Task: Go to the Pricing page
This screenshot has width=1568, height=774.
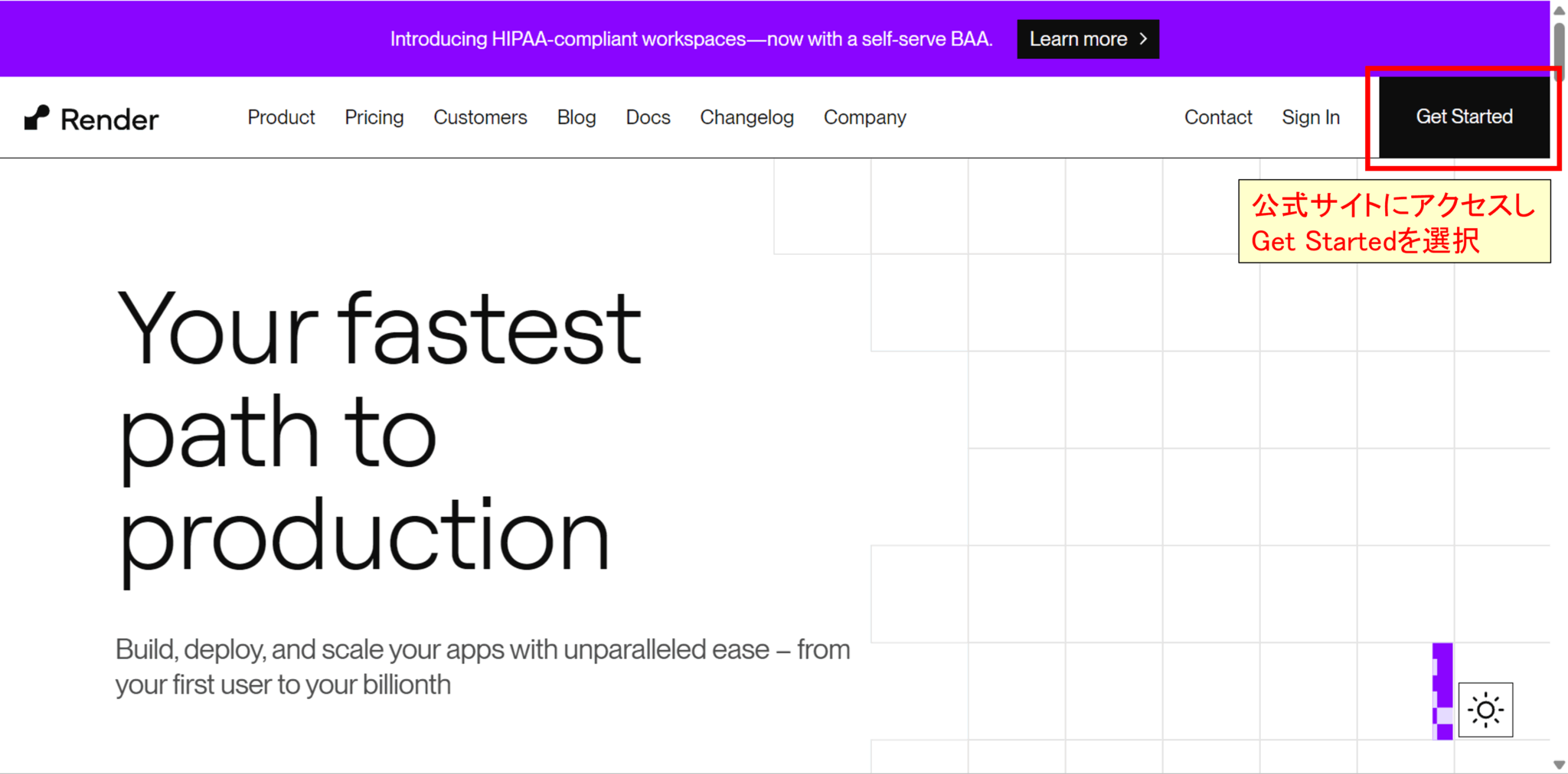Action: pos(374,117)
